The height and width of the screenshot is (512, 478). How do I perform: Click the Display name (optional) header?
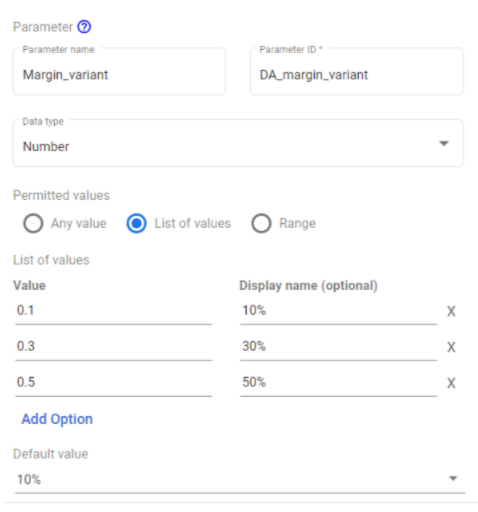point(308,286)
